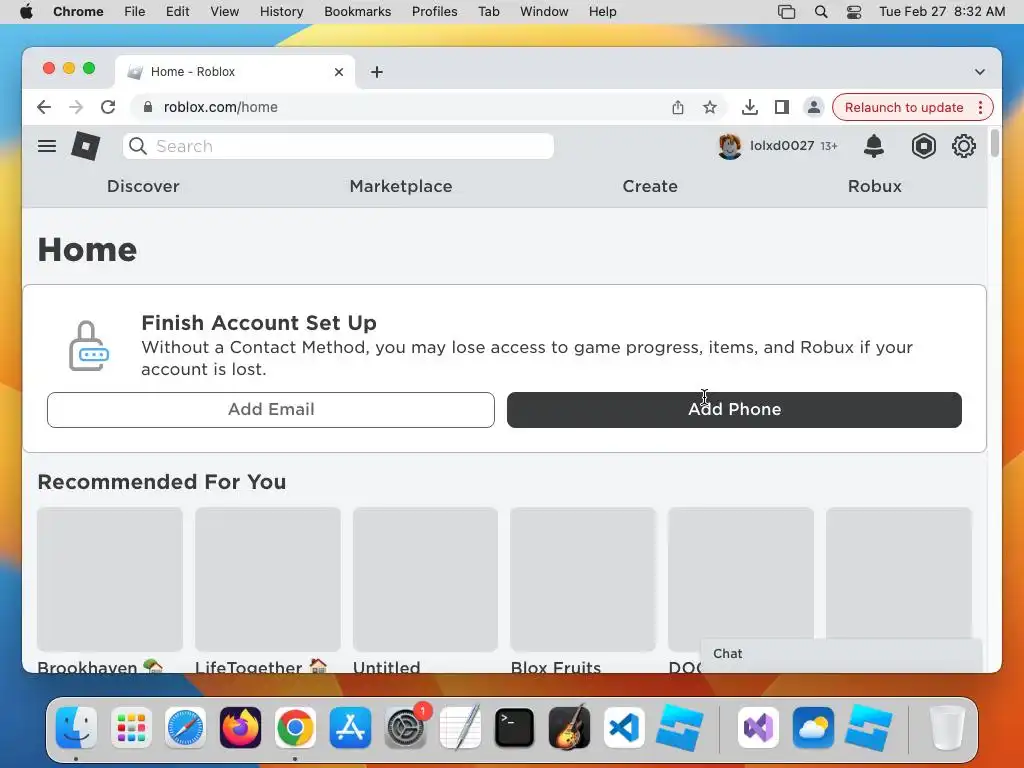This screenshot has width=1024, height=768.
Task: Launch Visual Studio Code from the dock
Action: (x=624, y=727)
